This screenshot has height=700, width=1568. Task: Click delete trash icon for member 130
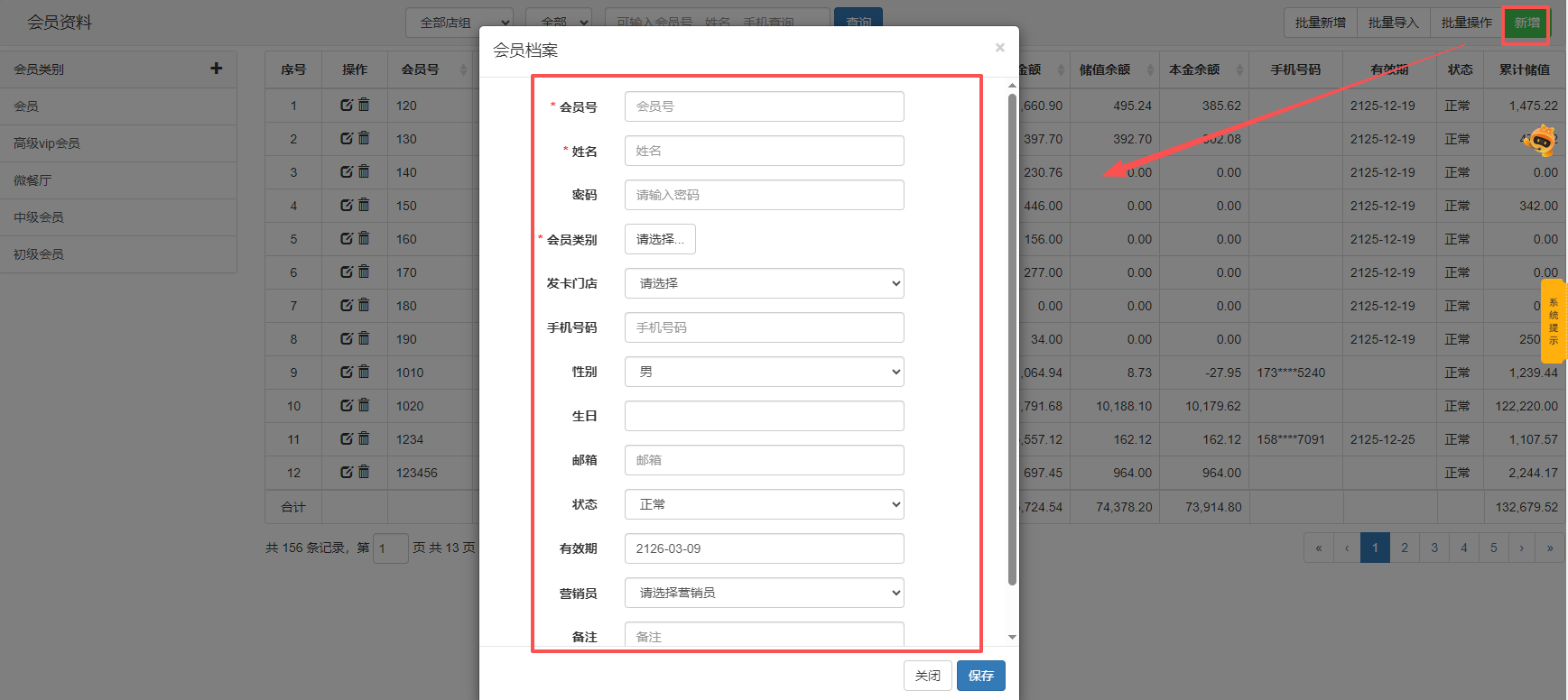364,139
